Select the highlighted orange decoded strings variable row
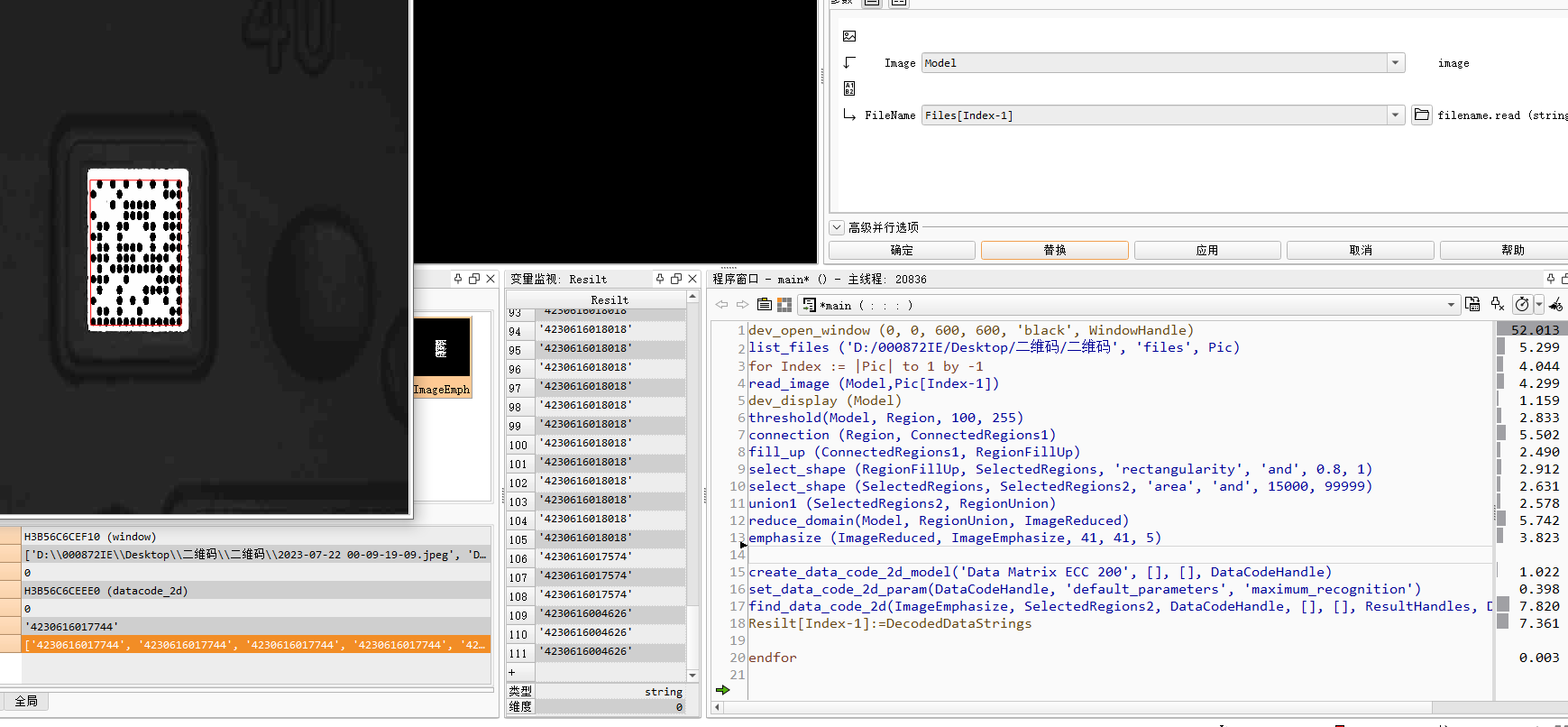 coord(256,644)
